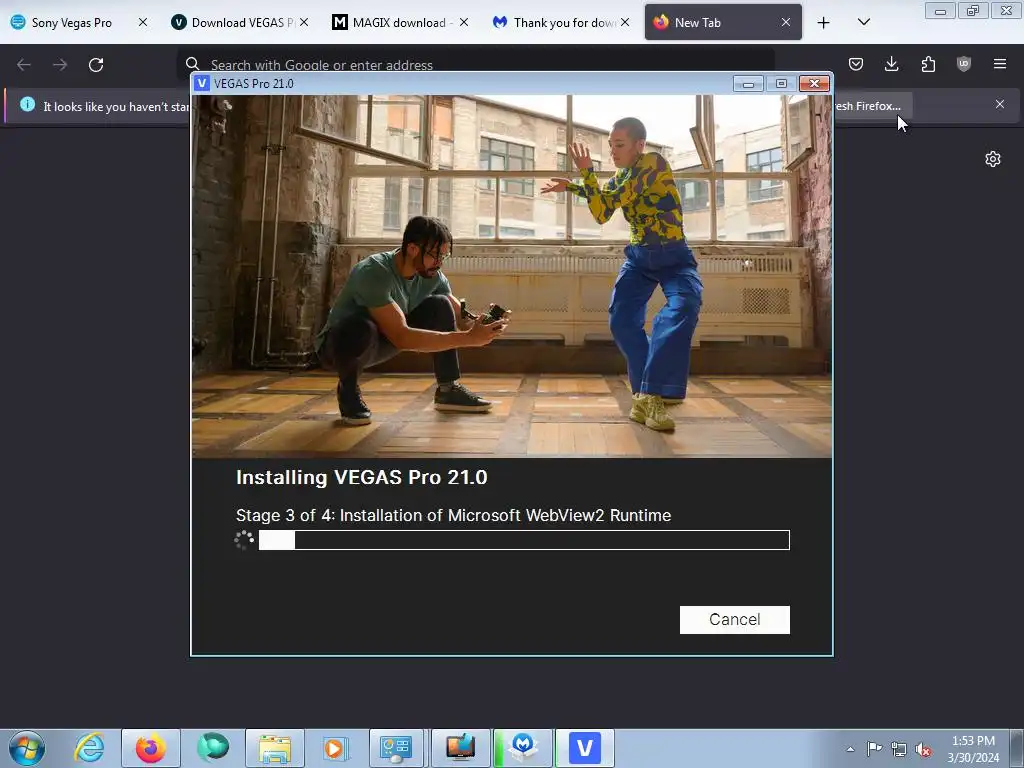1024x768 pixels.
Task: Show hidden system tray icons arrow
Action: click(850, 749)
